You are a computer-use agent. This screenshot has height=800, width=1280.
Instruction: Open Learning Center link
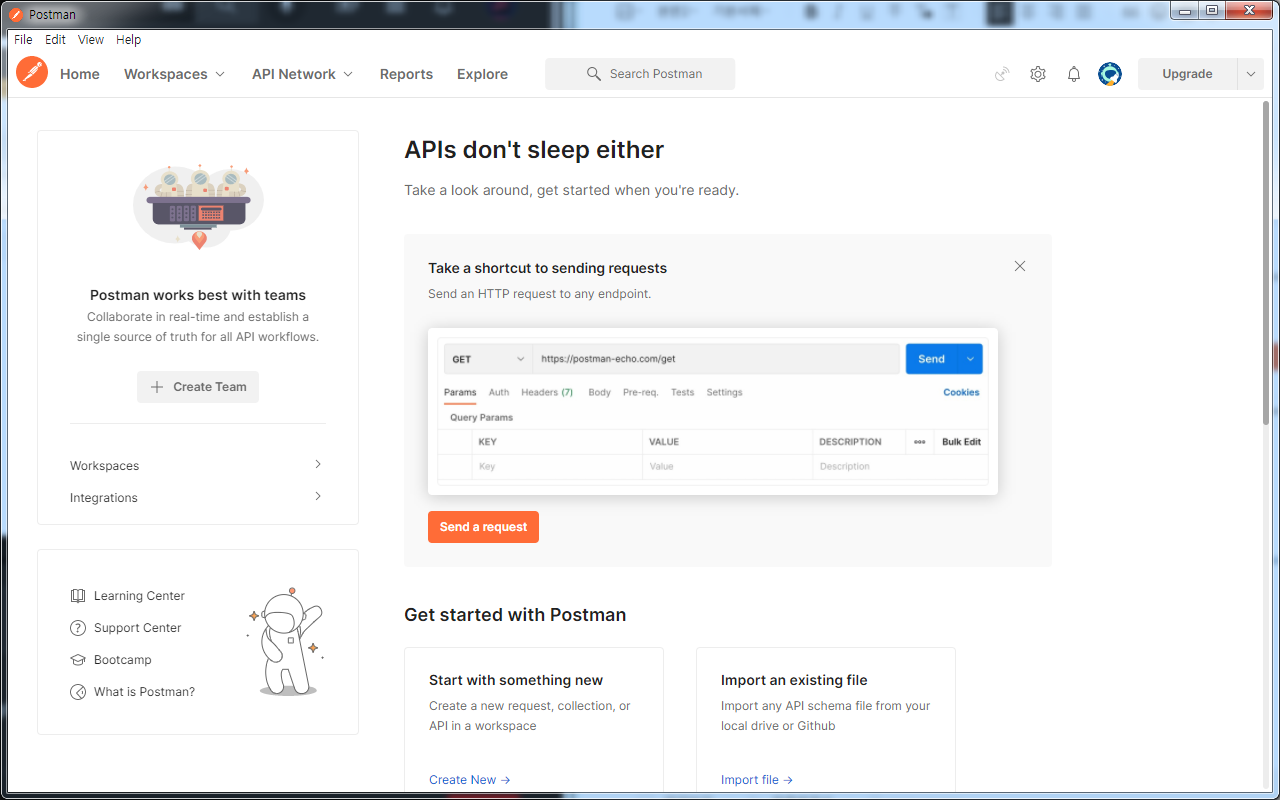point(139,596)
